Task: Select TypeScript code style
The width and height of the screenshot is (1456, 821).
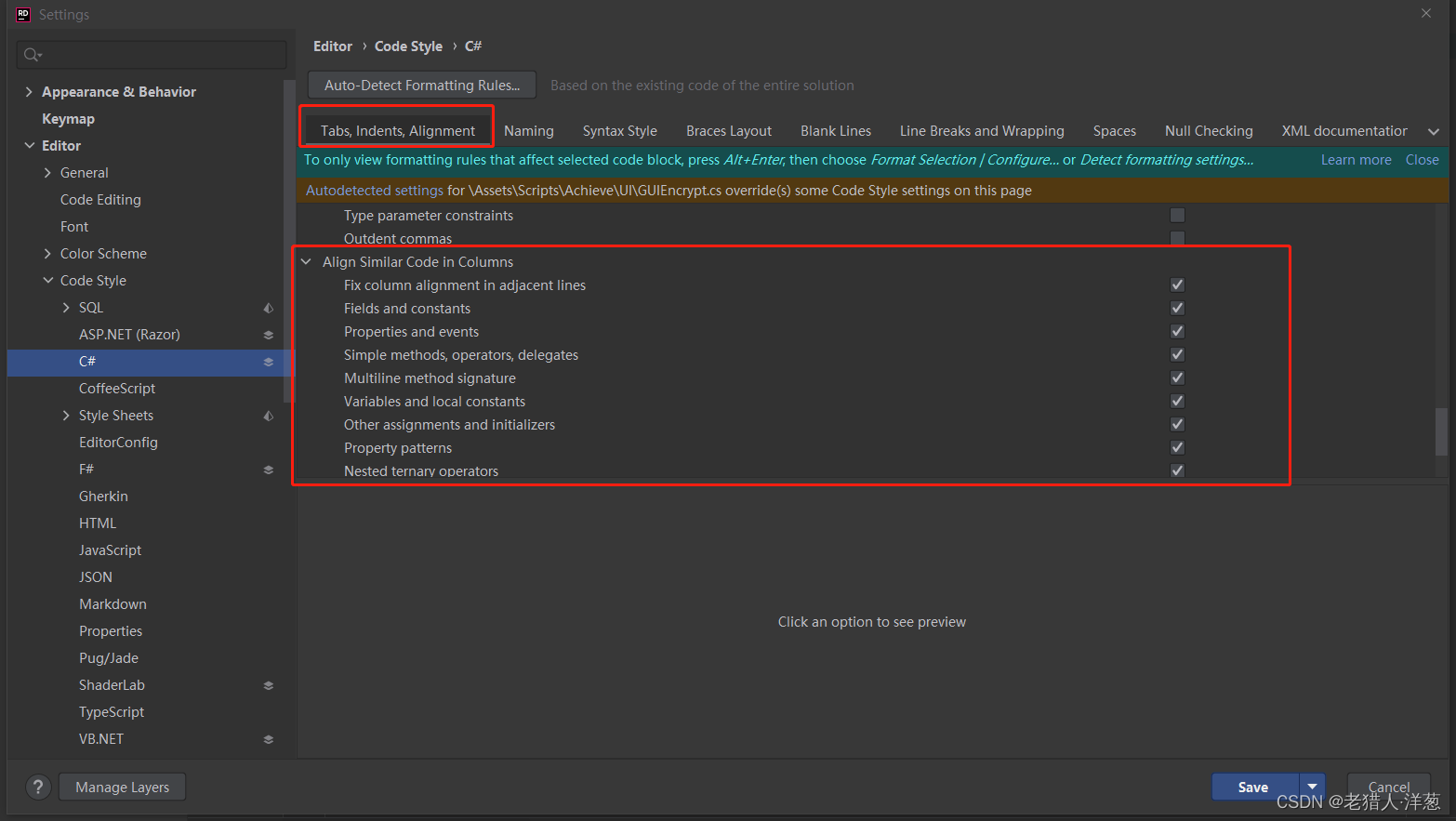Action: click(112, 712)
